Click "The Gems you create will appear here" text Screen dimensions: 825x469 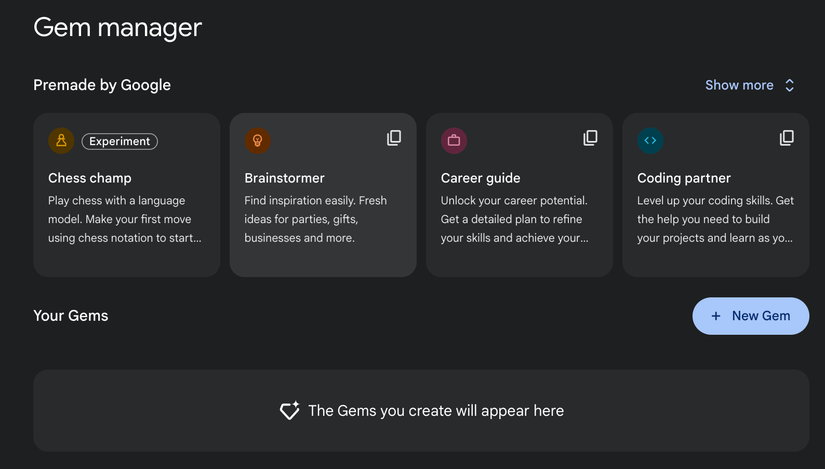[436, 411]
